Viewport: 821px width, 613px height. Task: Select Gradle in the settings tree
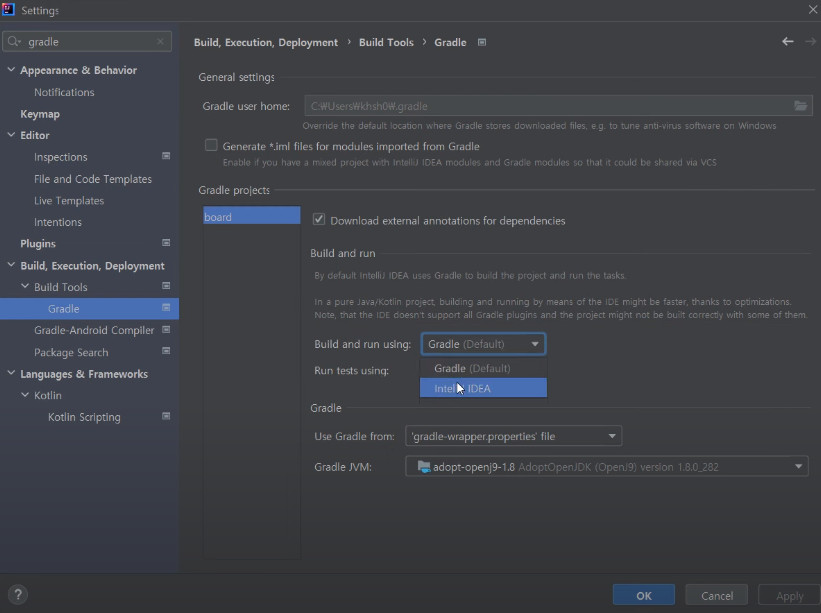click(x=89, y=308)
